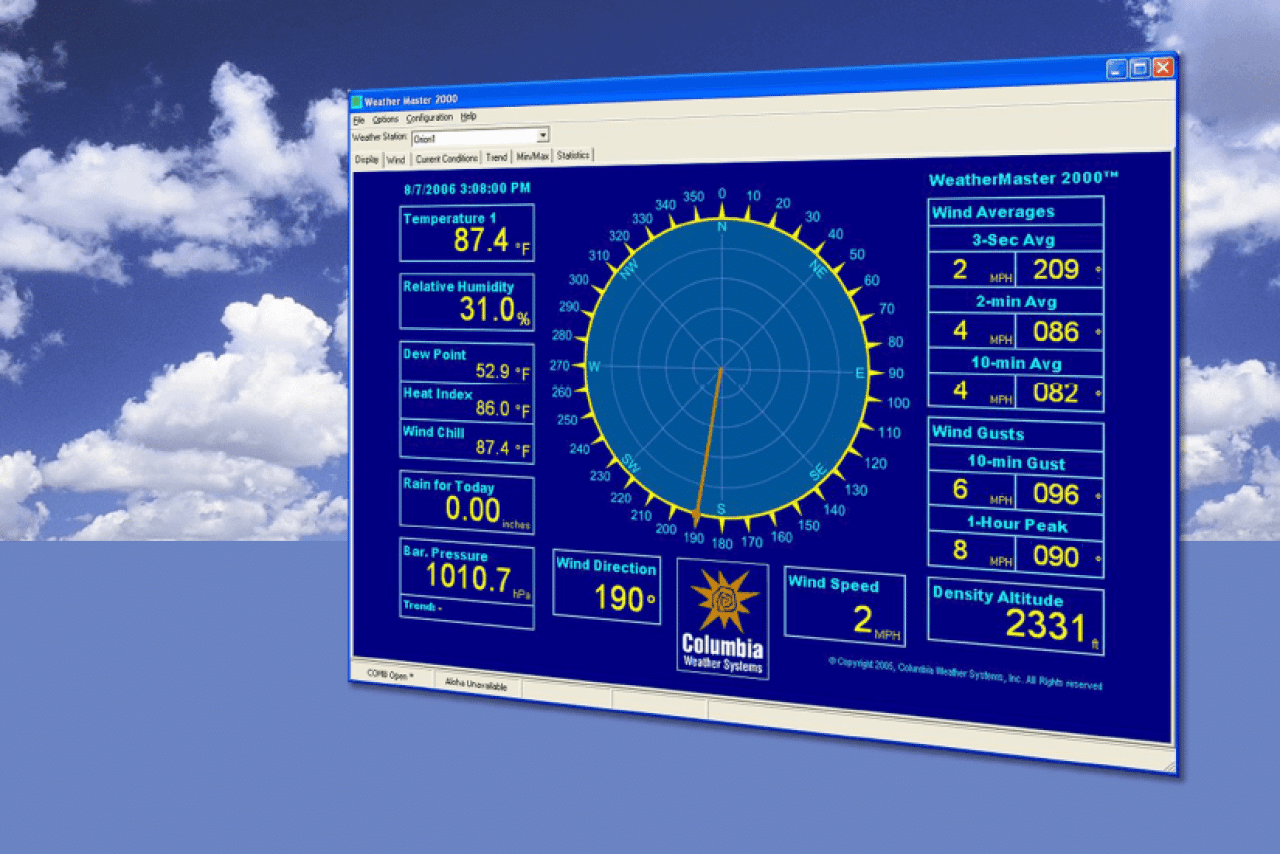Click the date and time 8/7/2006 3:08:00 PM
Viewport: 1280px width, 854px height.
[467, 188]
